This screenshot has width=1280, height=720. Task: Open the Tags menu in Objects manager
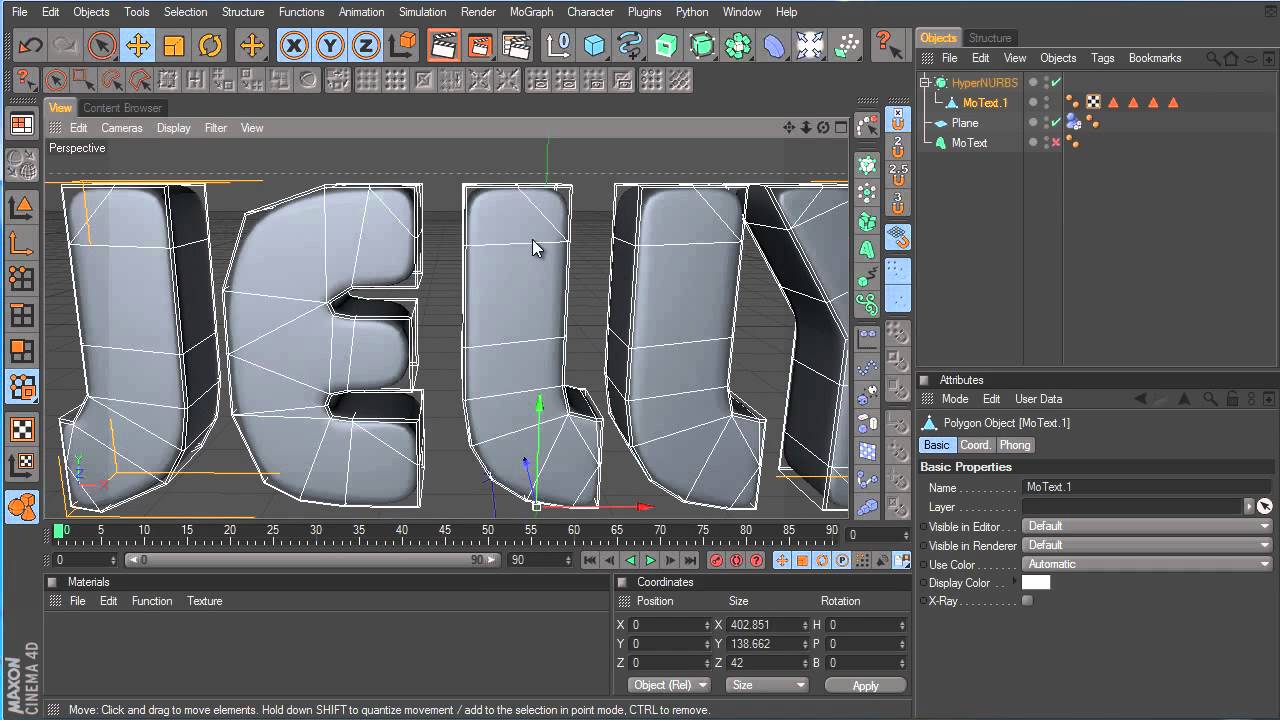[1102, 58]
